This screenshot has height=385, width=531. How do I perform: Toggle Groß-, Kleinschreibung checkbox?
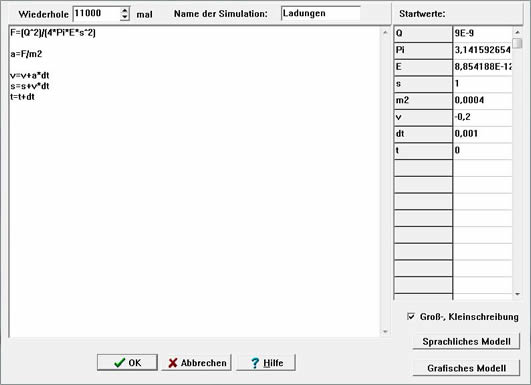(x=411, y=317)
